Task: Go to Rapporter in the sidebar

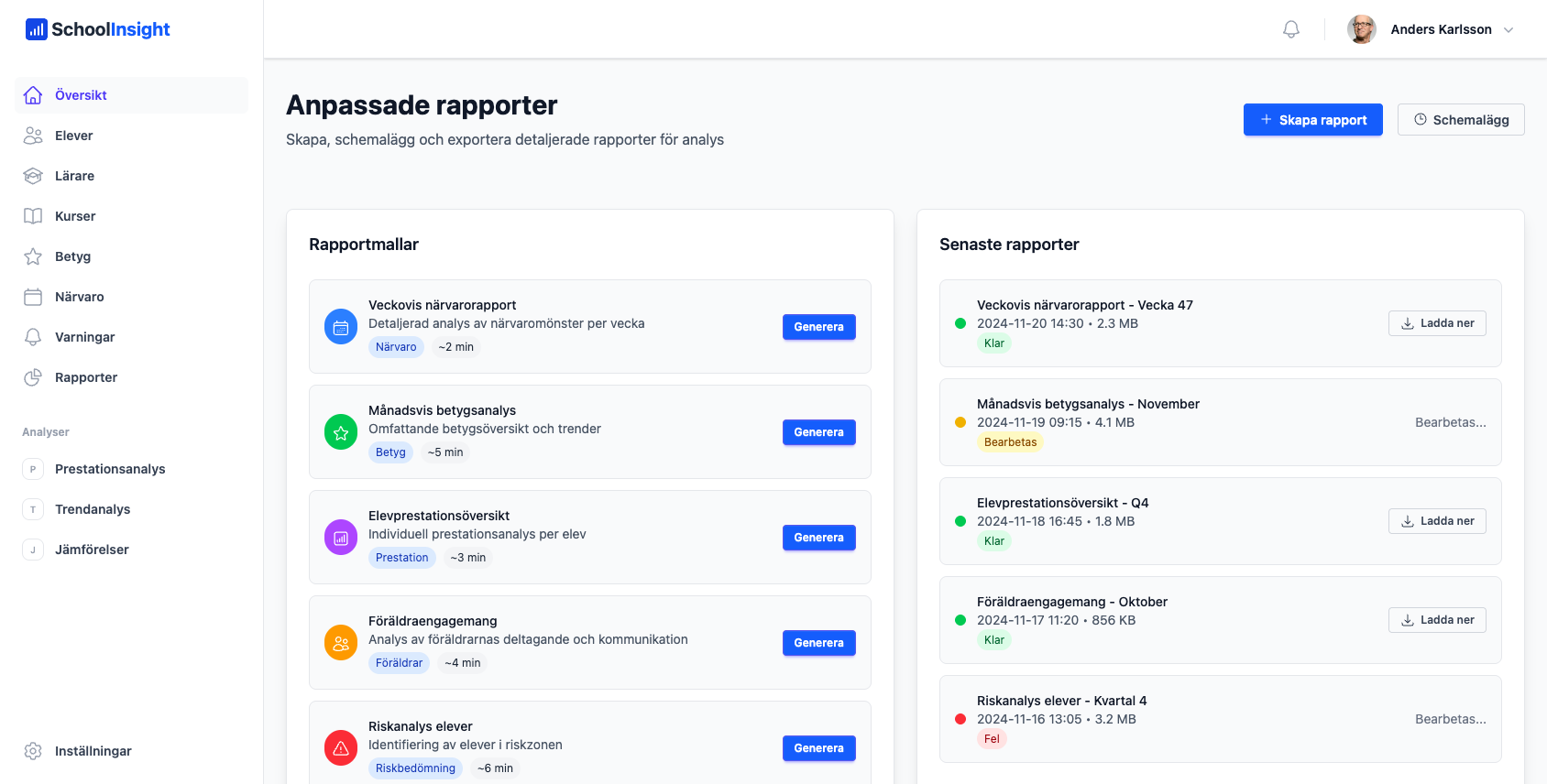Action: pos(85,377)
